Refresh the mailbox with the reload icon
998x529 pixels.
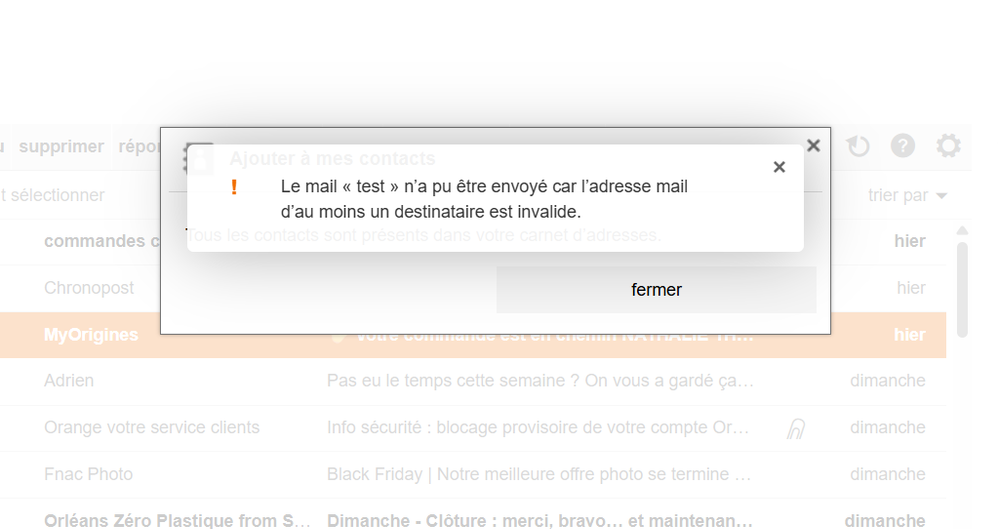pos(858,146)
